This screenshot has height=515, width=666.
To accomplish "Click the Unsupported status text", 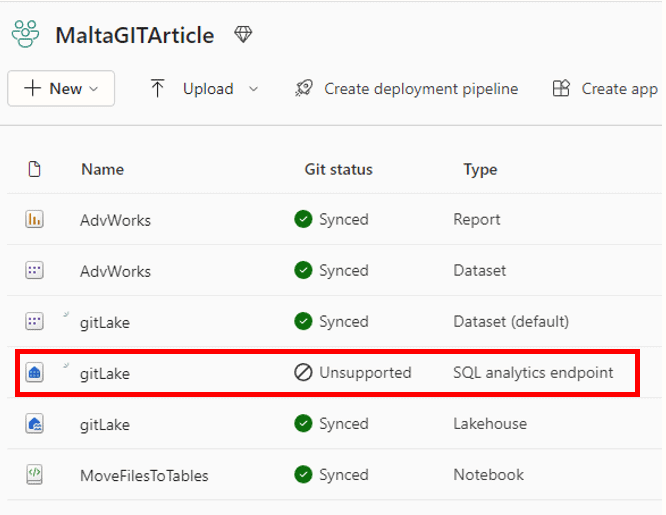I will pos(365,373).
